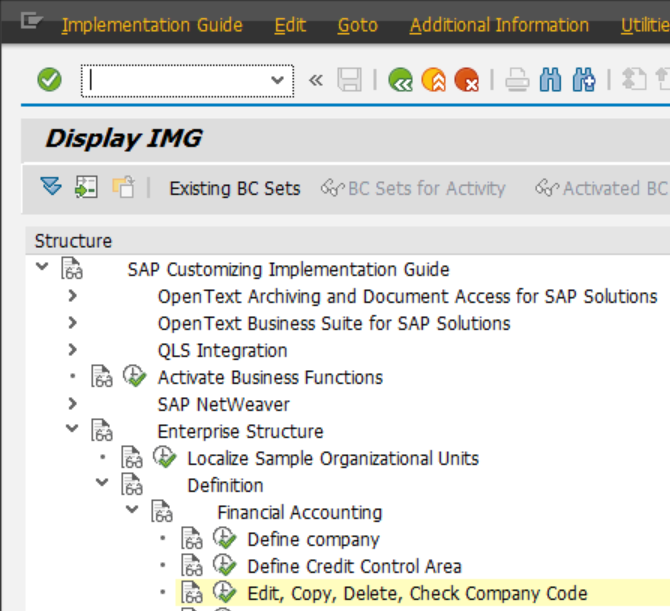
Task: Execute Define company activity icon
Action: (224, 538)
